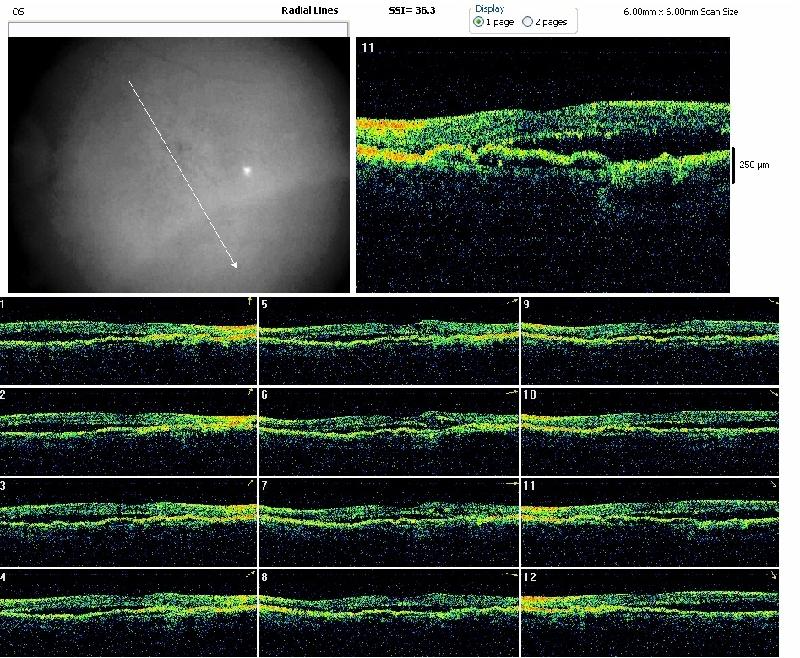Click the bright reflex spot on fundus image
This screenshot has width=800, height=658.
pos(246,170)
